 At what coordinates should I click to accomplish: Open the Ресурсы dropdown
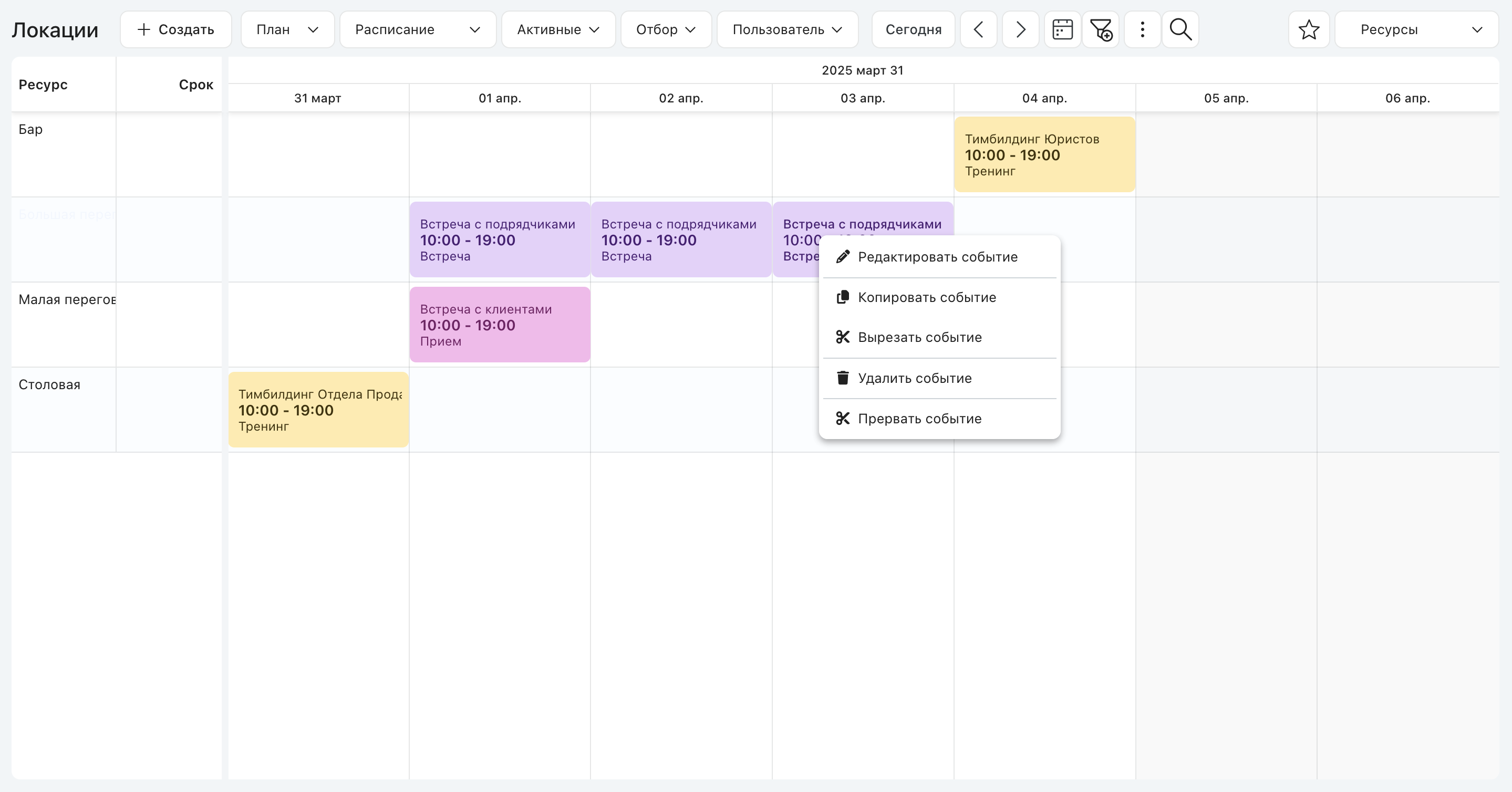click(x=1417, y=29)
